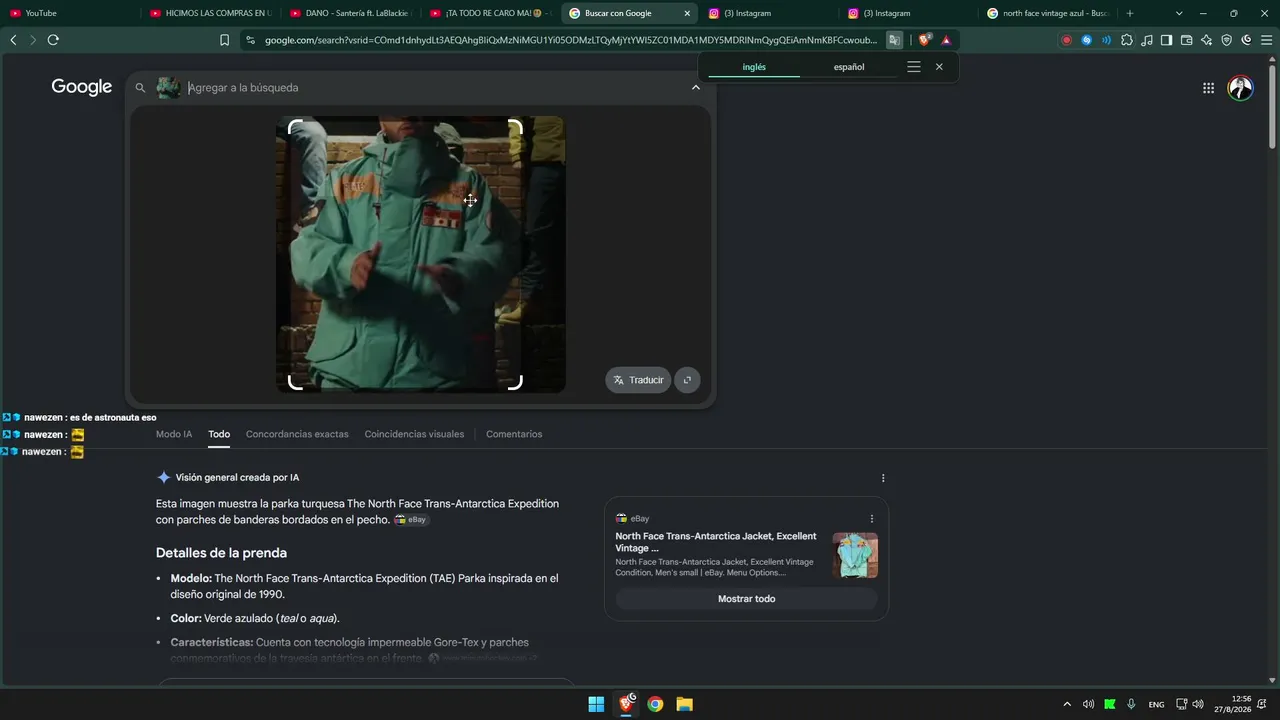Click the search magnifier icon

point(141,88)
